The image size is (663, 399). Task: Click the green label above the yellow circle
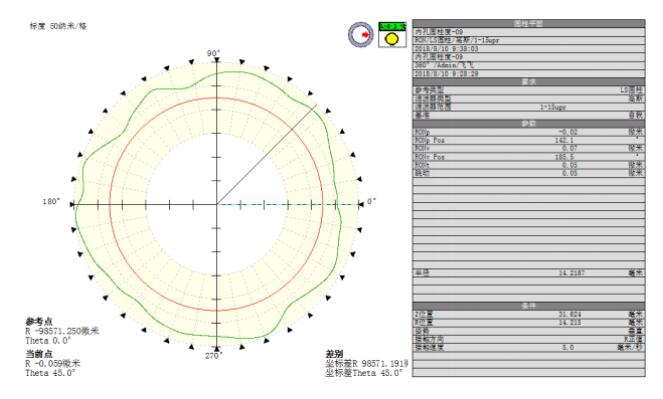[x=392, y=27]
